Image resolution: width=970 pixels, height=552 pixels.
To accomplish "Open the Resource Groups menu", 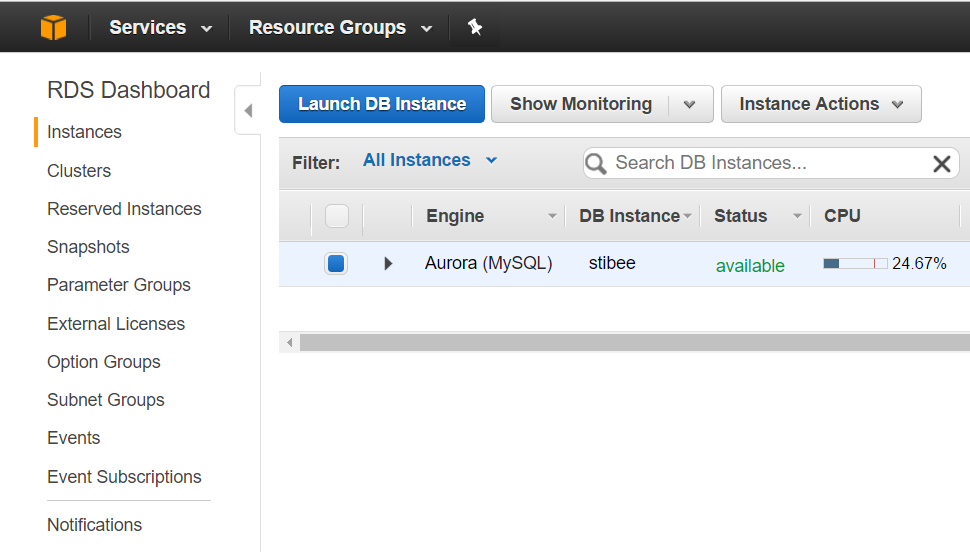I will (x=340, y=28).
